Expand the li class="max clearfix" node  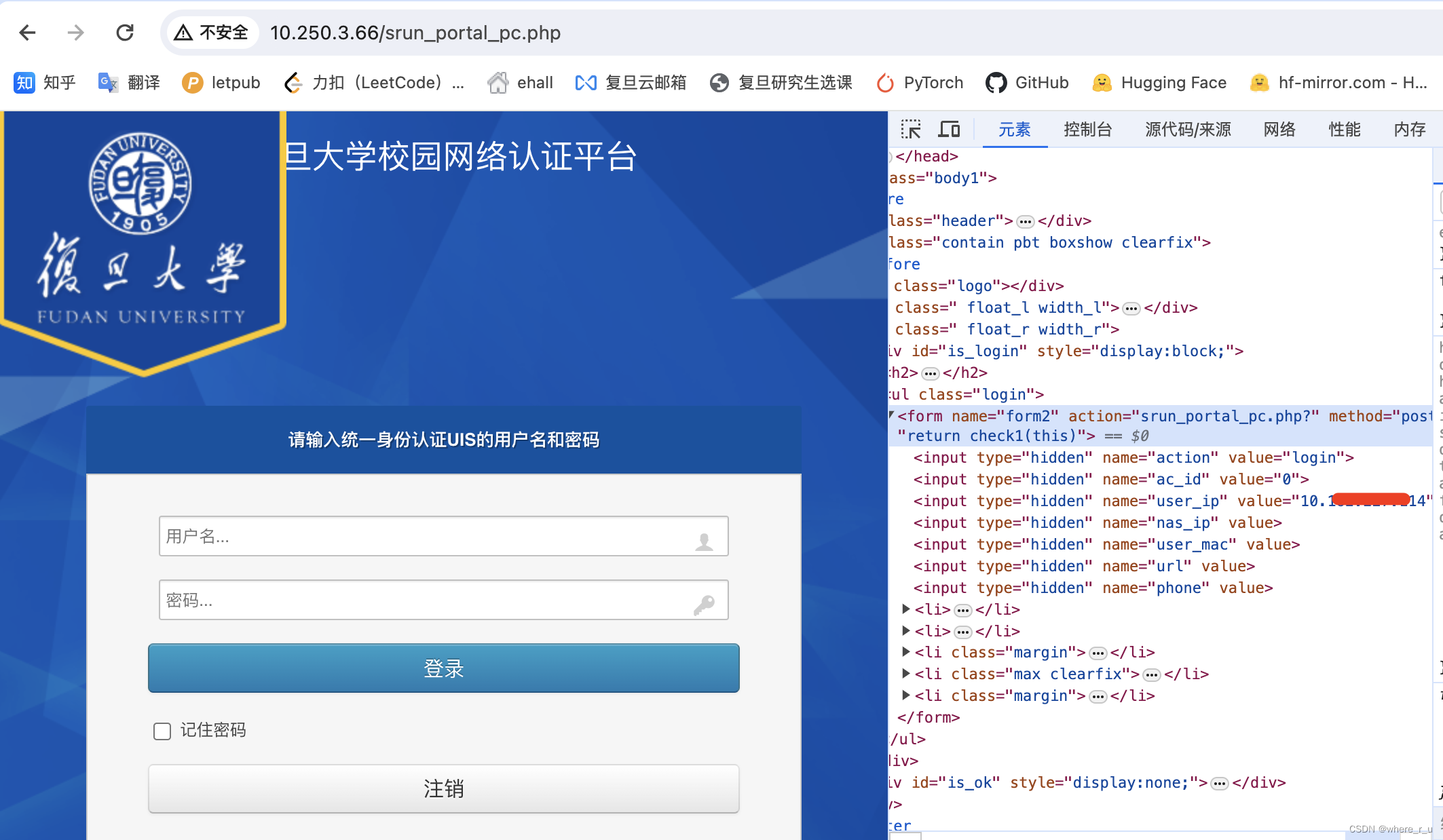point(905,674)
